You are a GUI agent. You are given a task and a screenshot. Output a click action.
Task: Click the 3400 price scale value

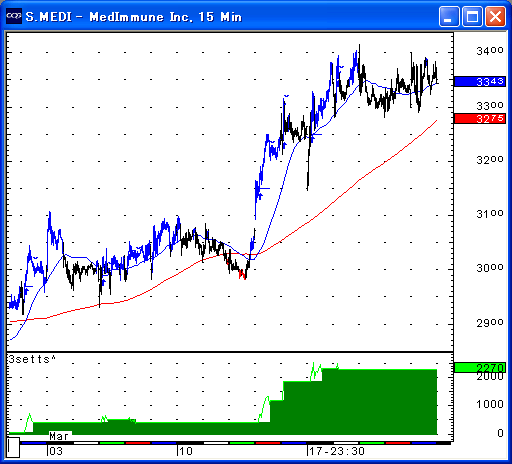point(490,51)
